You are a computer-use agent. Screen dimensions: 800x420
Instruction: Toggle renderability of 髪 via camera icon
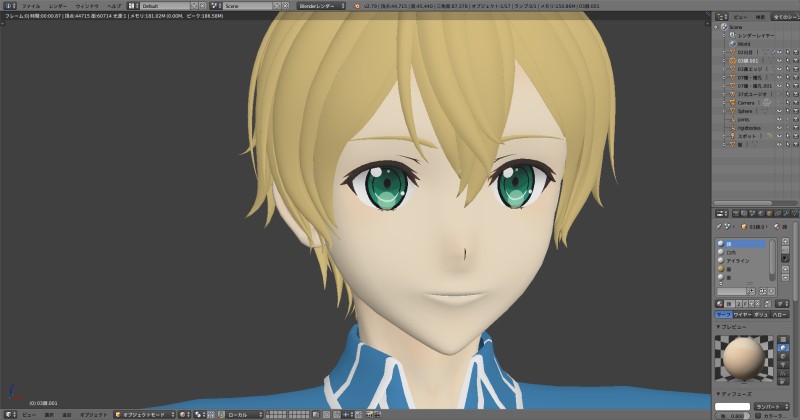pyautogui.click(x=796, y=144)
